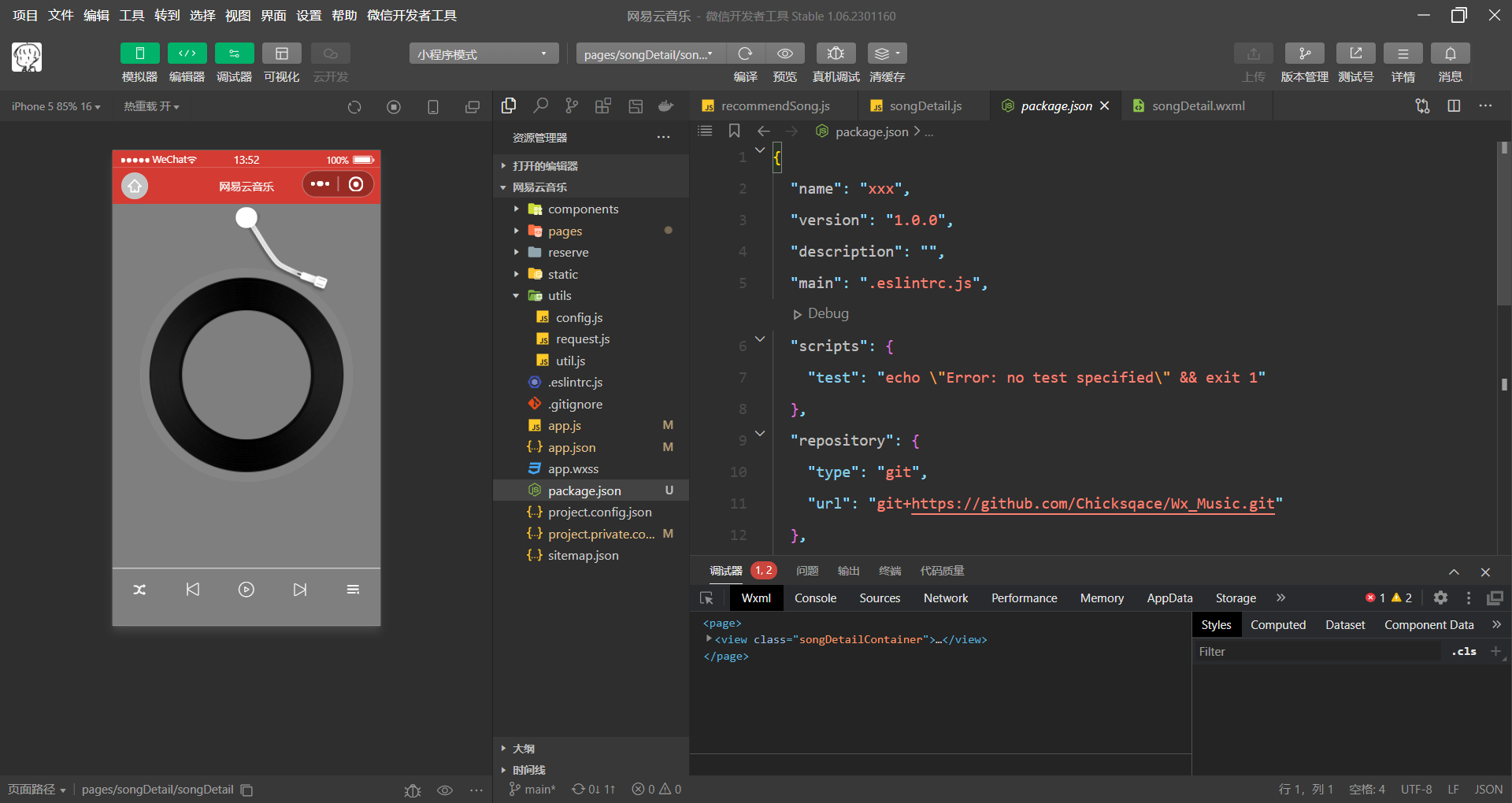Open the 微信开发者工具 menu
Viewport: 1512px width, 803px height.
pos(412,16)
